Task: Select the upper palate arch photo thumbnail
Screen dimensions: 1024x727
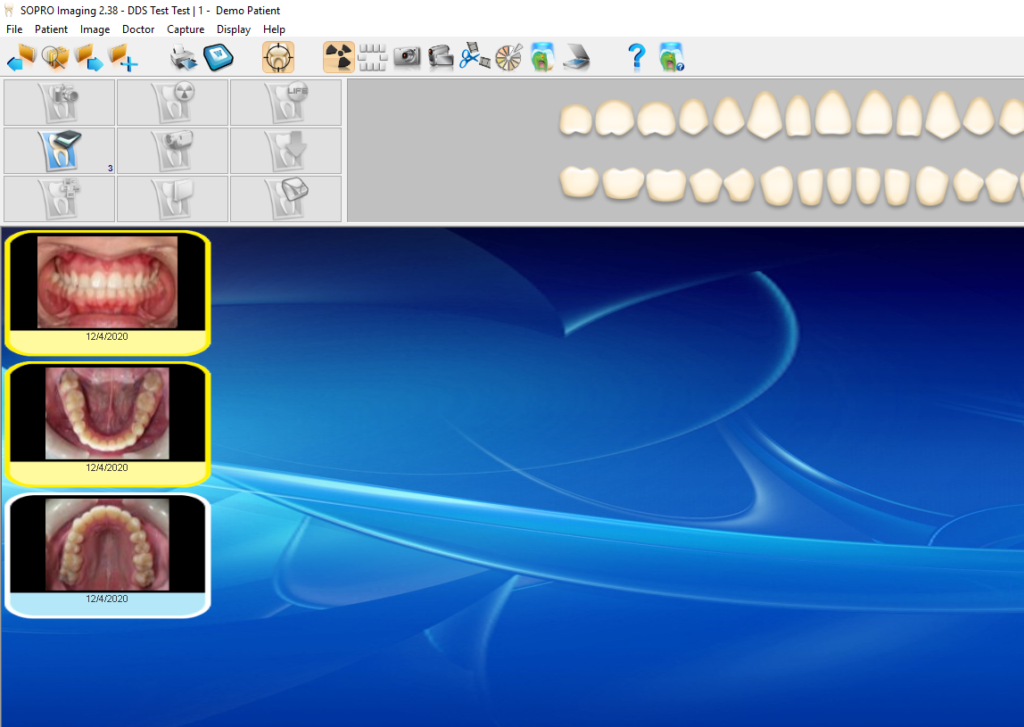Action: click(x=107, y=555)
